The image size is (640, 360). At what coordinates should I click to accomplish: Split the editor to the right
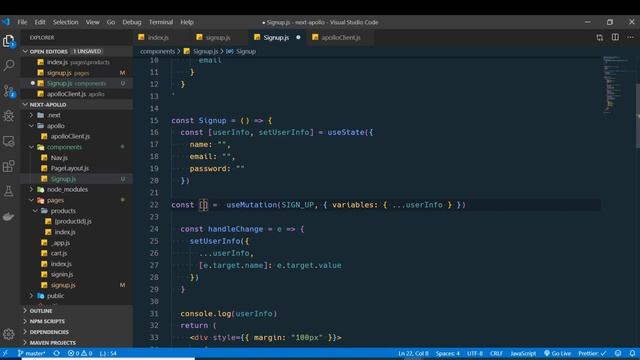(x=615, y=37)
